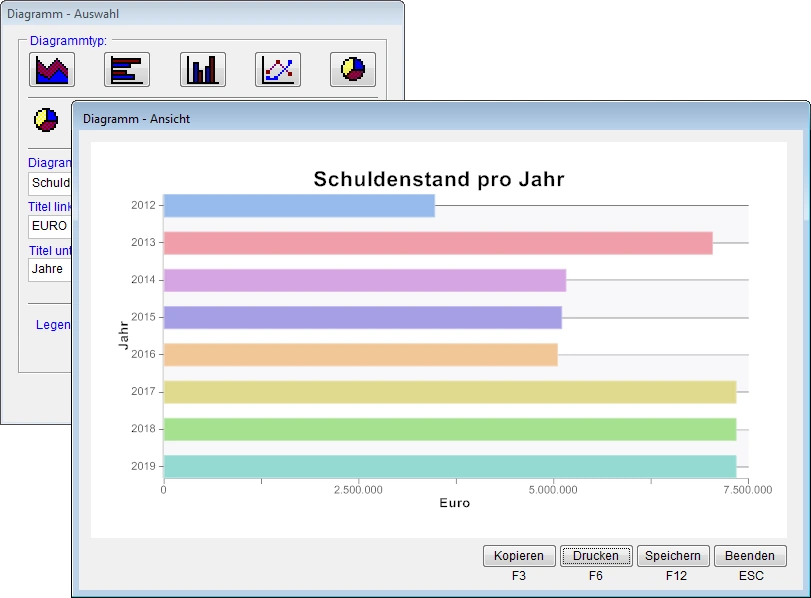Click the blue 2012 bar
Viewport: 811px width, 598px height.
298,205
